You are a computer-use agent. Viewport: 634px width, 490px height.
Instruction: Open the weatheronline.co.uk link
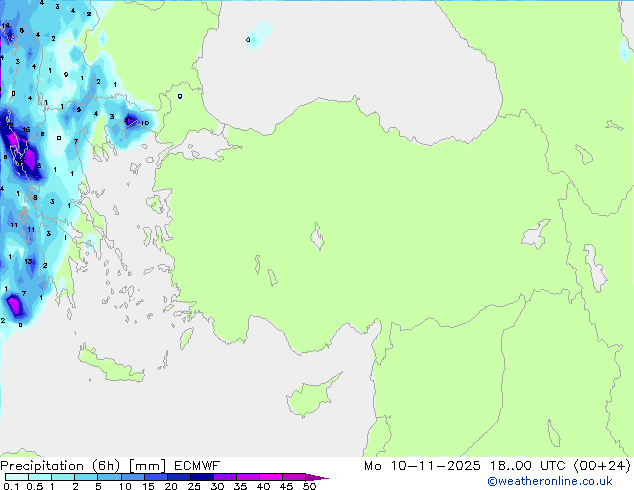550,481
